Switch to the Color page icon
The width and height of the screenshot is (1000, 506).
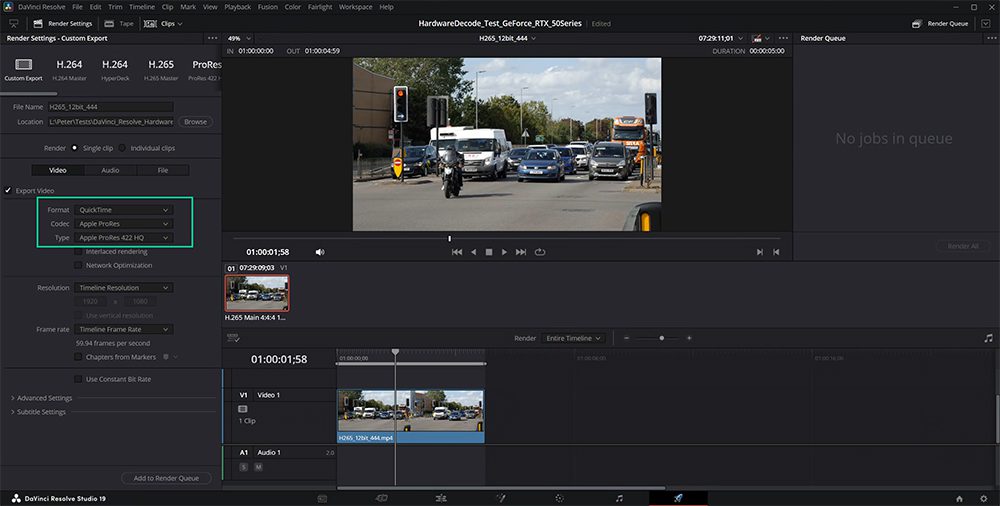tap(559, 498)
